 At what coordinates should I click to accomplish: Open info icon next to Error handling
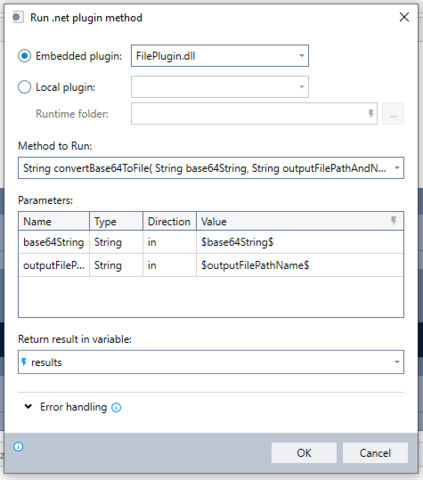pyautogui.click(x=116, y=407)
